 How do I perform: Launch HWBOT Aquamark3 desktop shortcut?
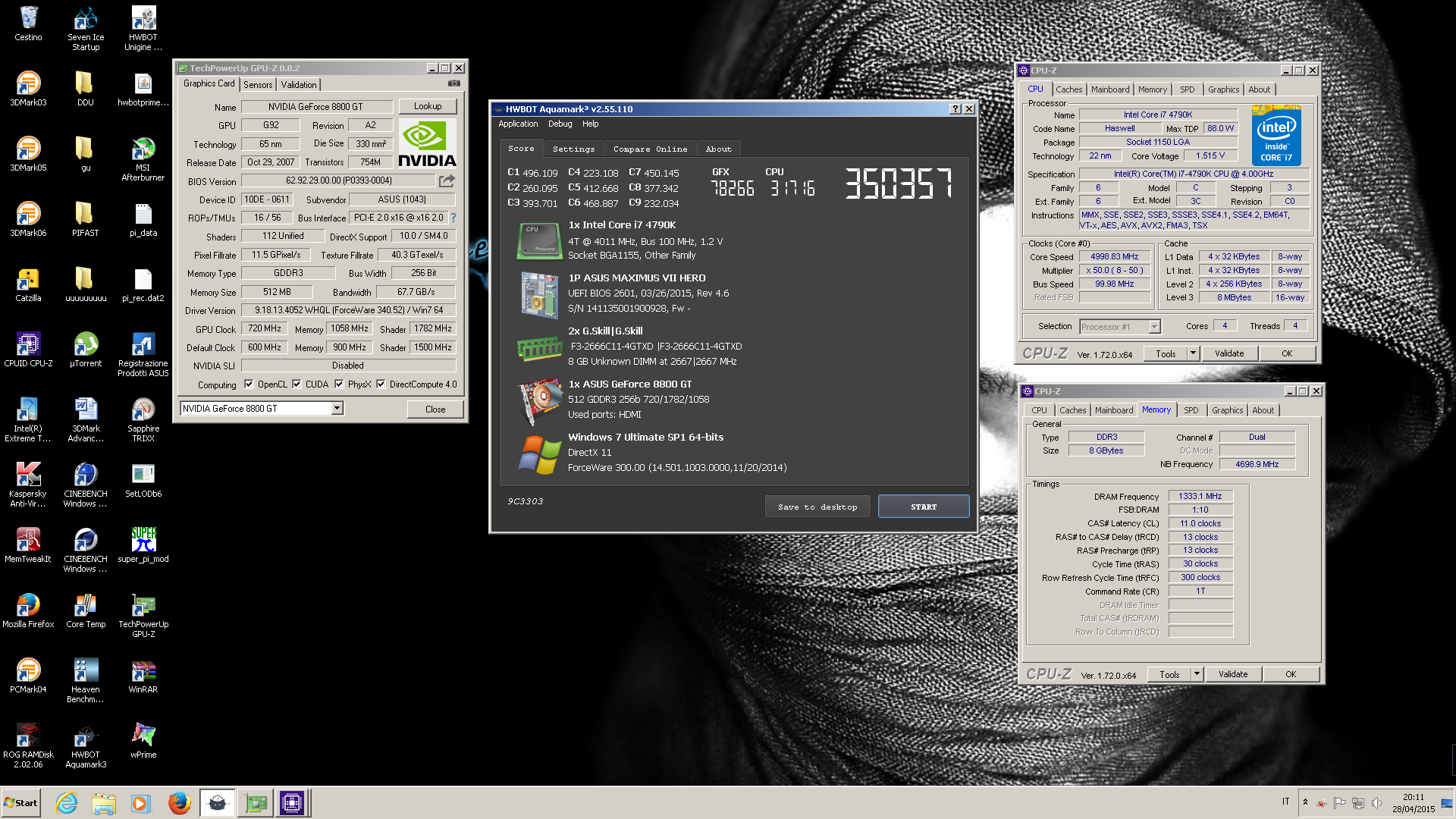coord(86,745)
